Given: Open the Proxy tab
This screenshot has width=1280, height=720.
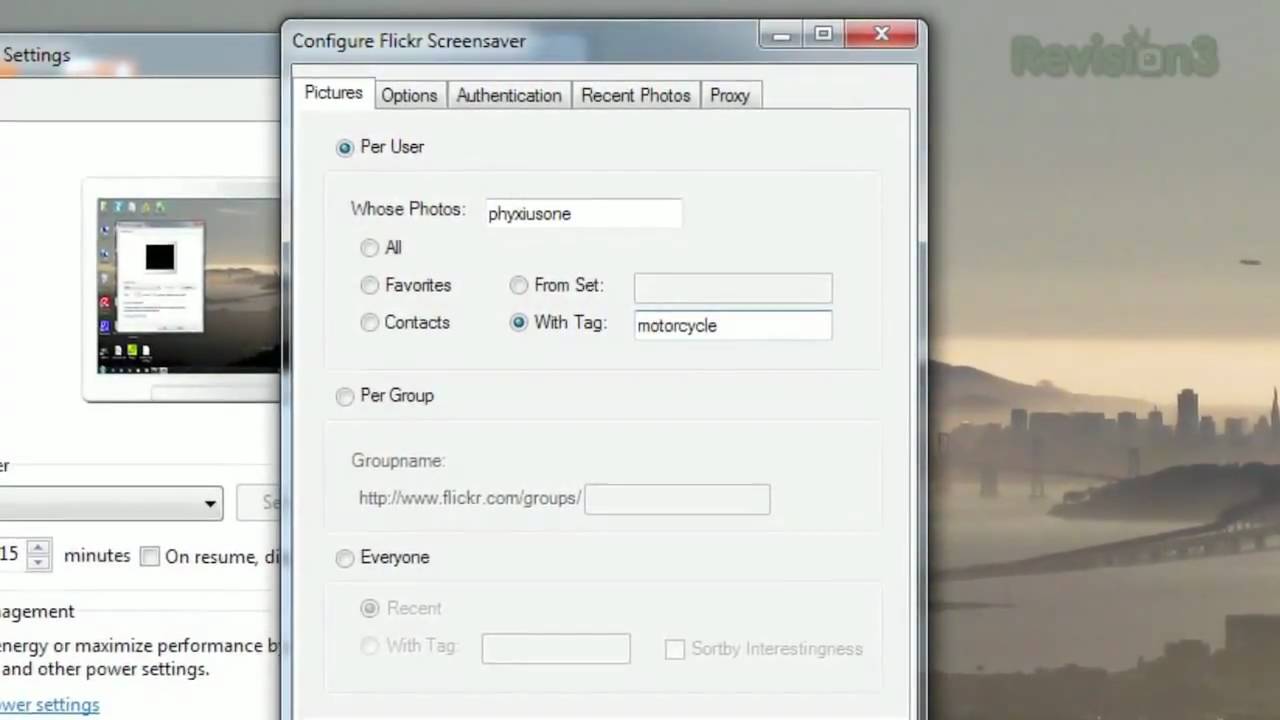Looking at the screenshot, I should [730, 96].
